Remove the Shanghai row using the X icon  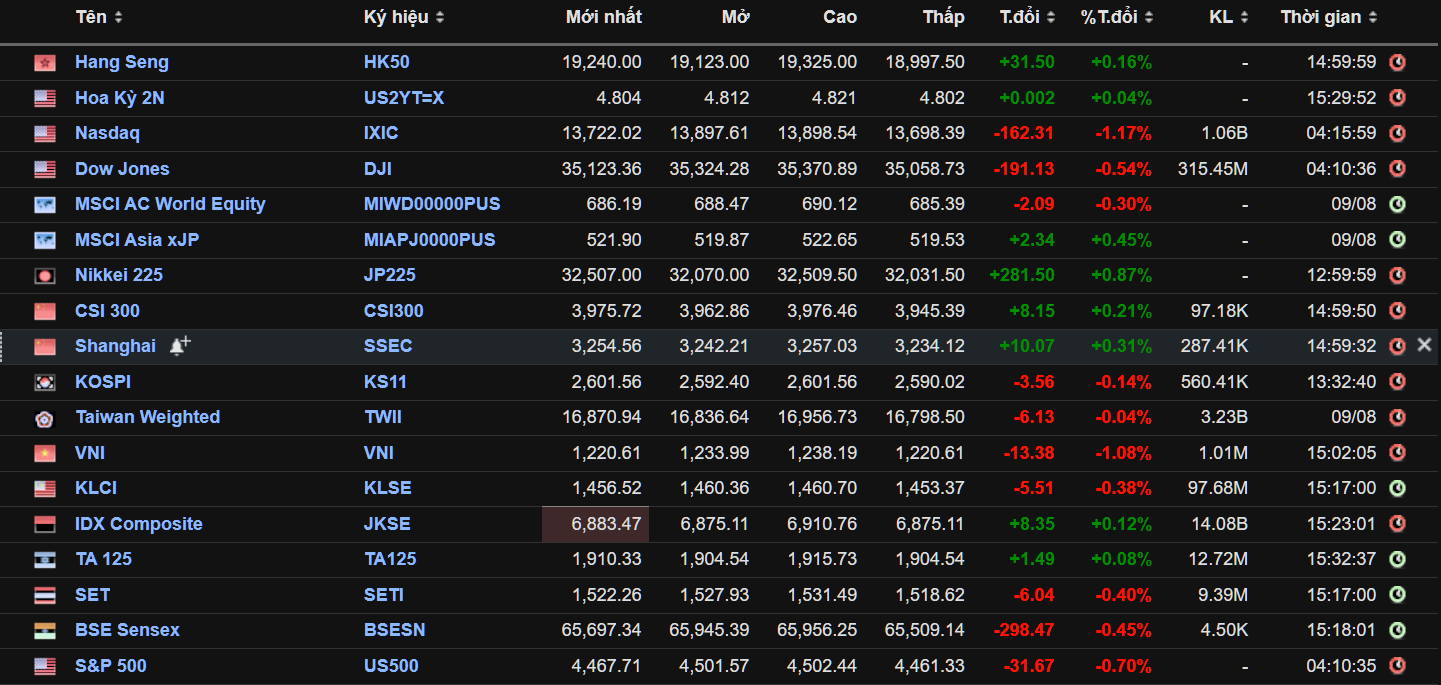click(1424, 346)
